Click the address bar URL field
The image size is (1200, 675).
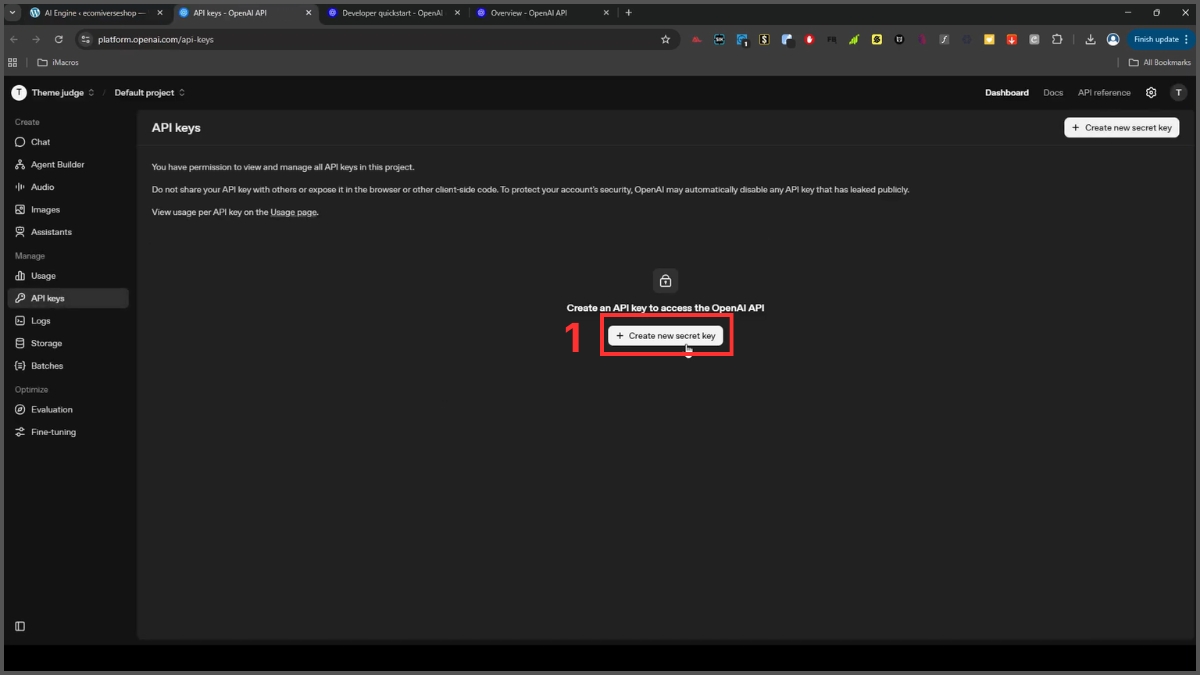pos(375,39)
